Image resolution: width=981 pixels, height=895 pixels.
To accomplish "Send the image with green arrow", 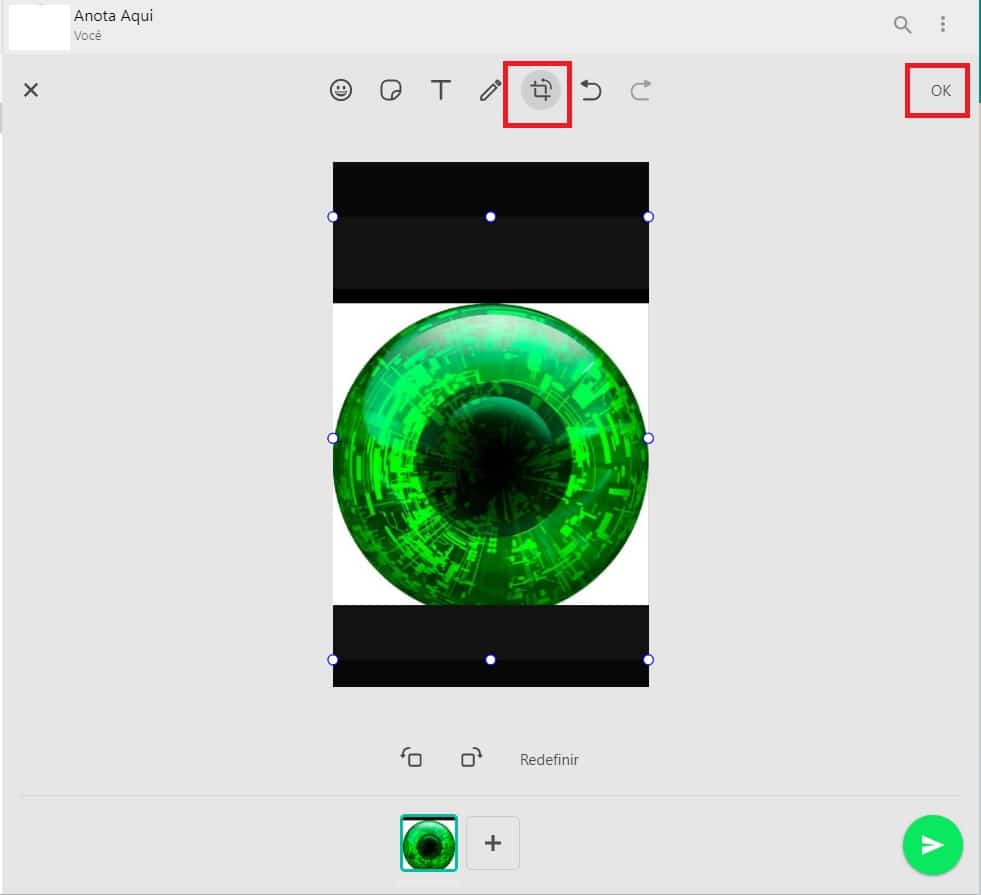I will 932,845.
